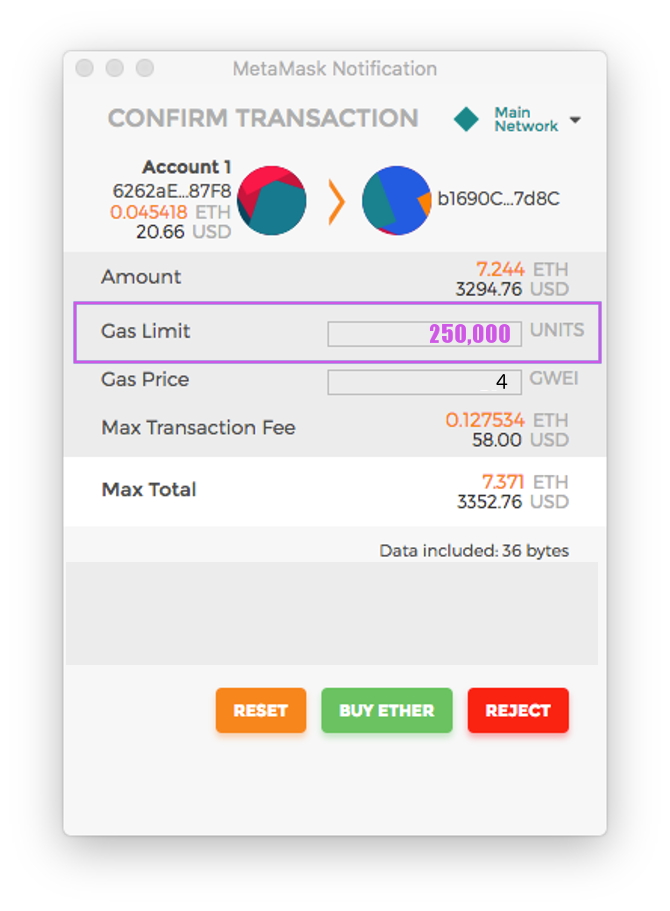The width and height of the screenshot is (670, 911).
Task: Click the orange arrow between accounts
Action: (x=336, y=201)
